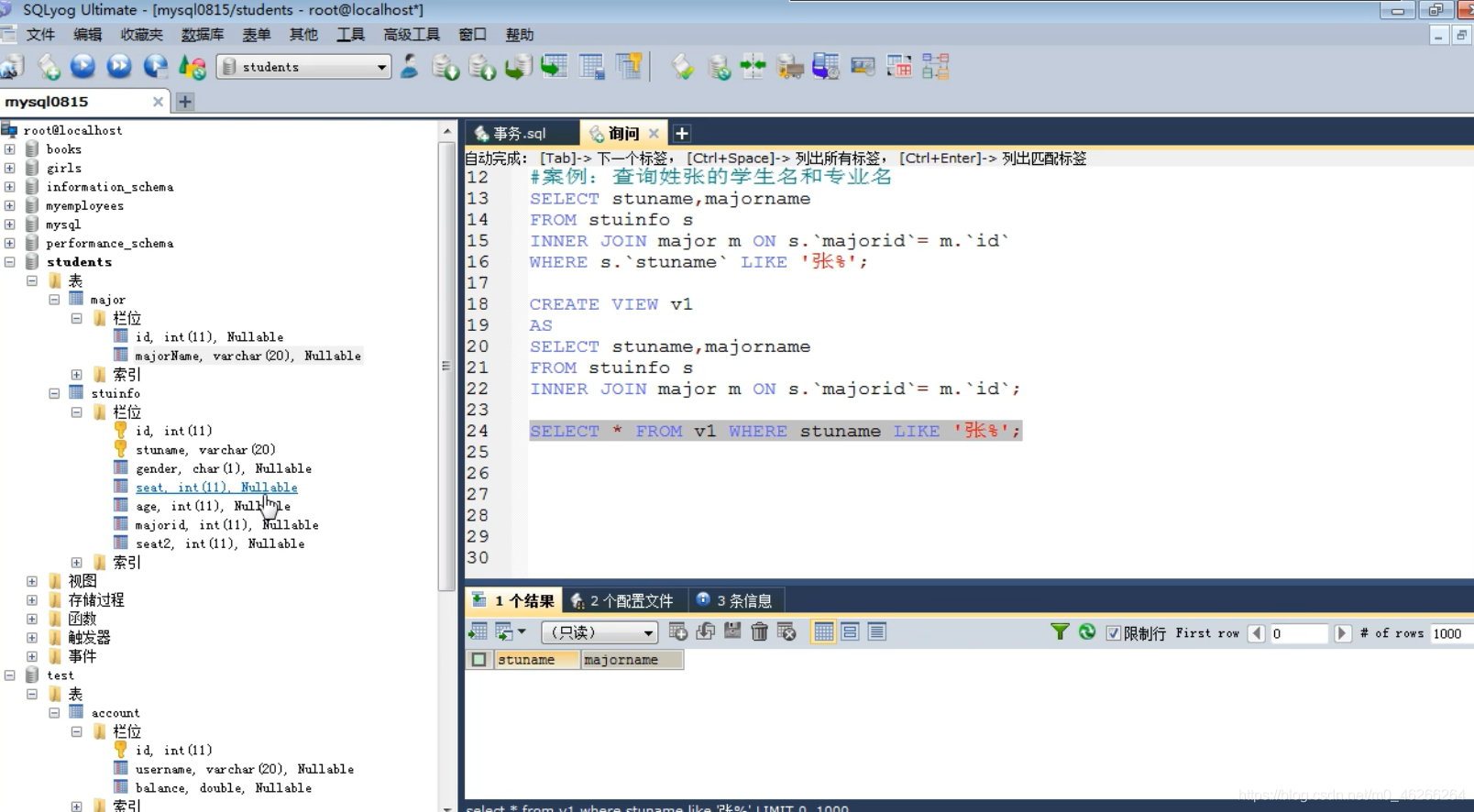Click the data synchronization arrows icon

[753, 66]
